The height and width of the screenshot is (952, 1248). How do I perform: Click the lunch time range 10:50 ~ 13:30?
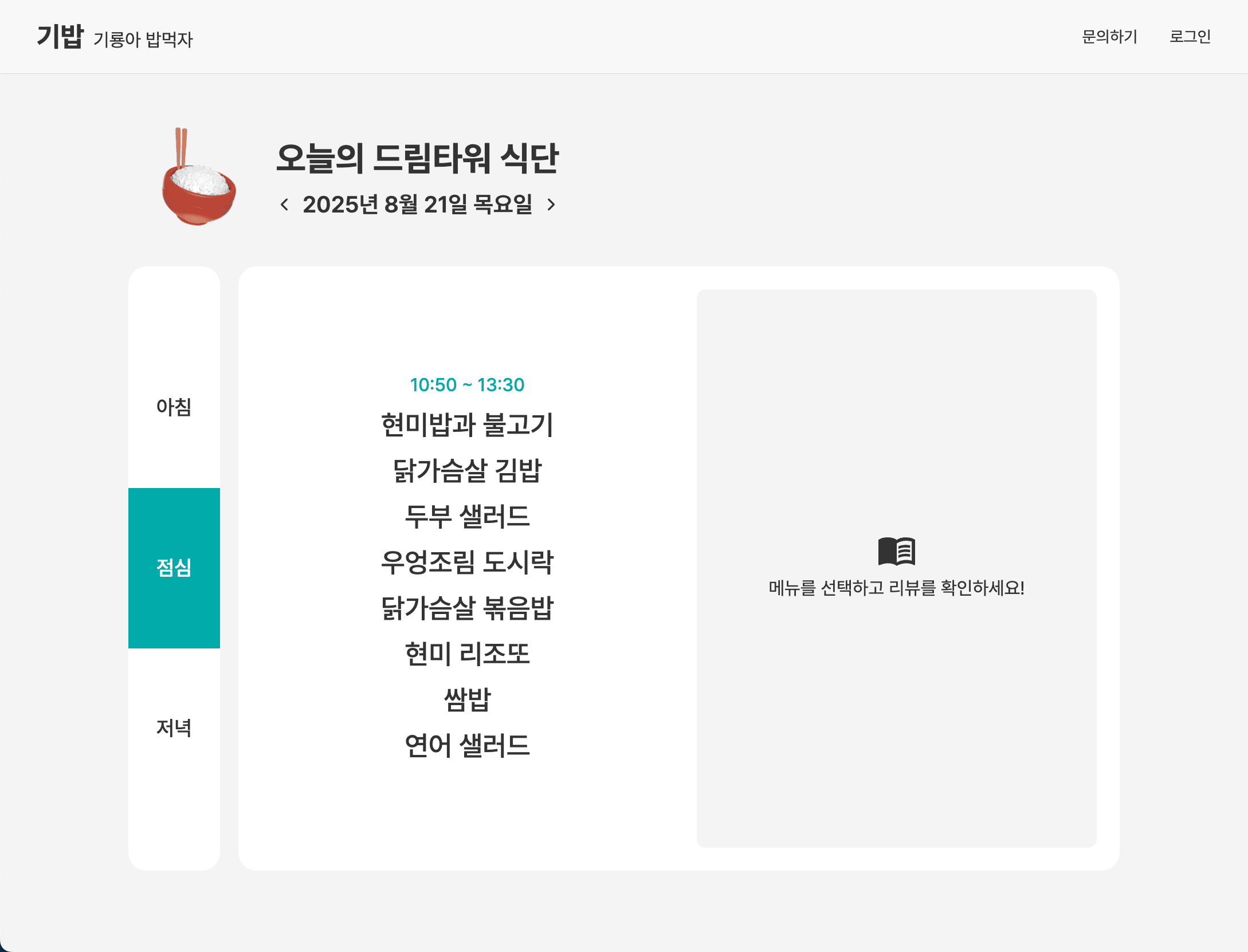[x=467, y=385]
